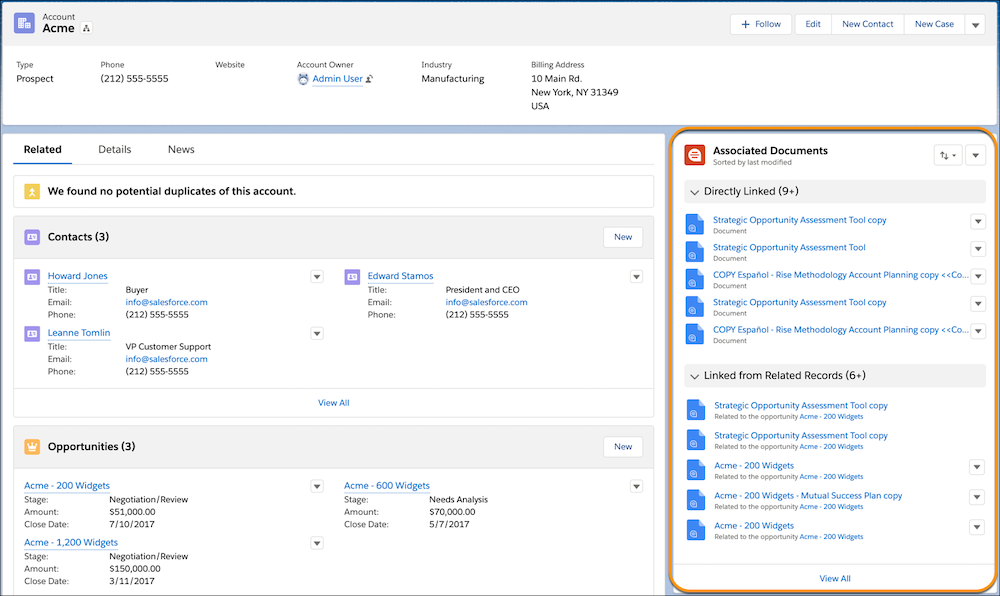The height and width of the screenshot is (596, 1000).
Task: Click the document icon beside Strategic Opportunity Assessment Tool
Action: (x=694, y=252)
